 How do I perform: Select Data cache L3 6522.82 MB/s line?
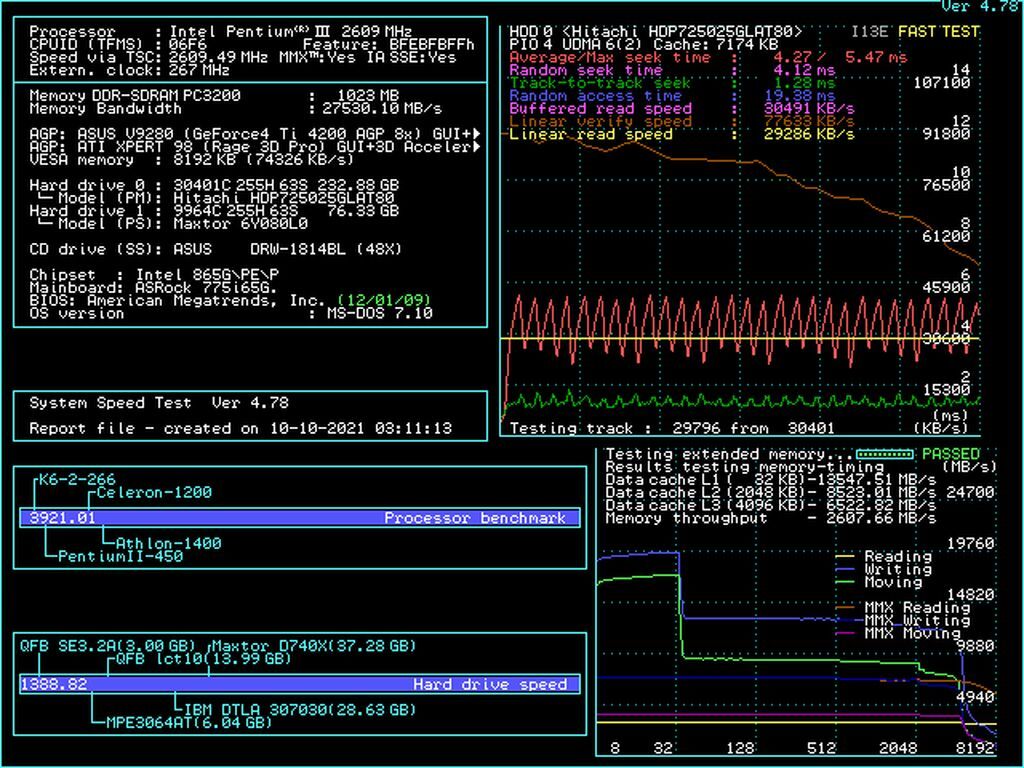(771, 505)
